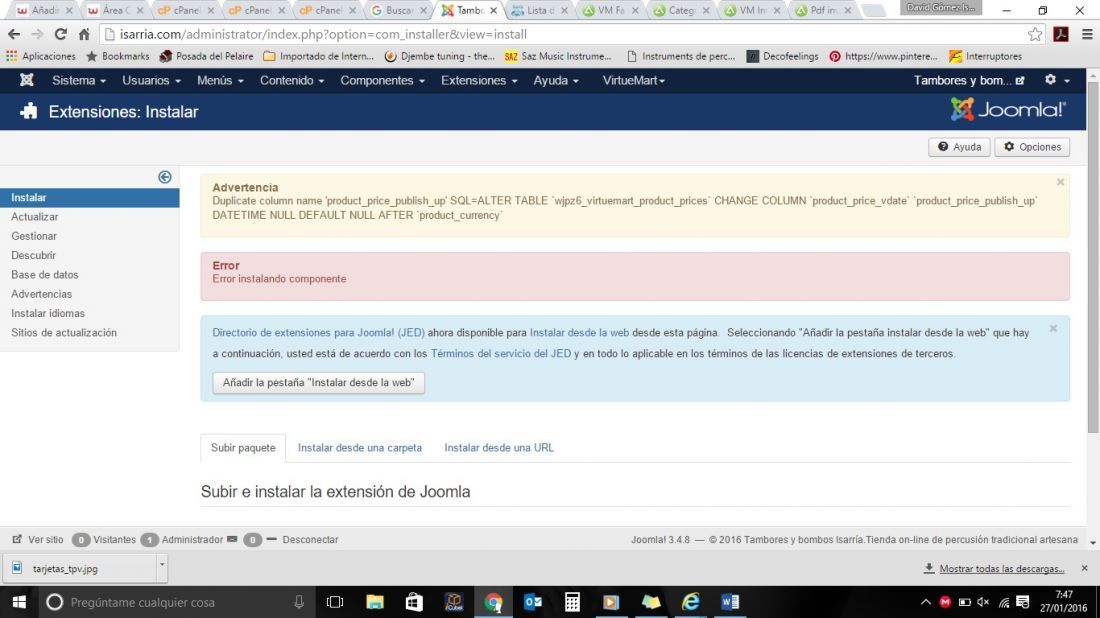
Task: Show hidden system tray icons
Action: [925, 602]
